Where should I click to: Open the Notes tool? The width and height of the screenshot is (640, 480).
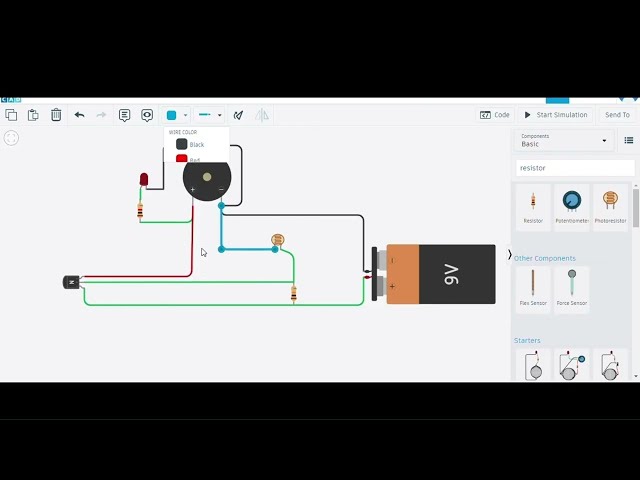124,115
